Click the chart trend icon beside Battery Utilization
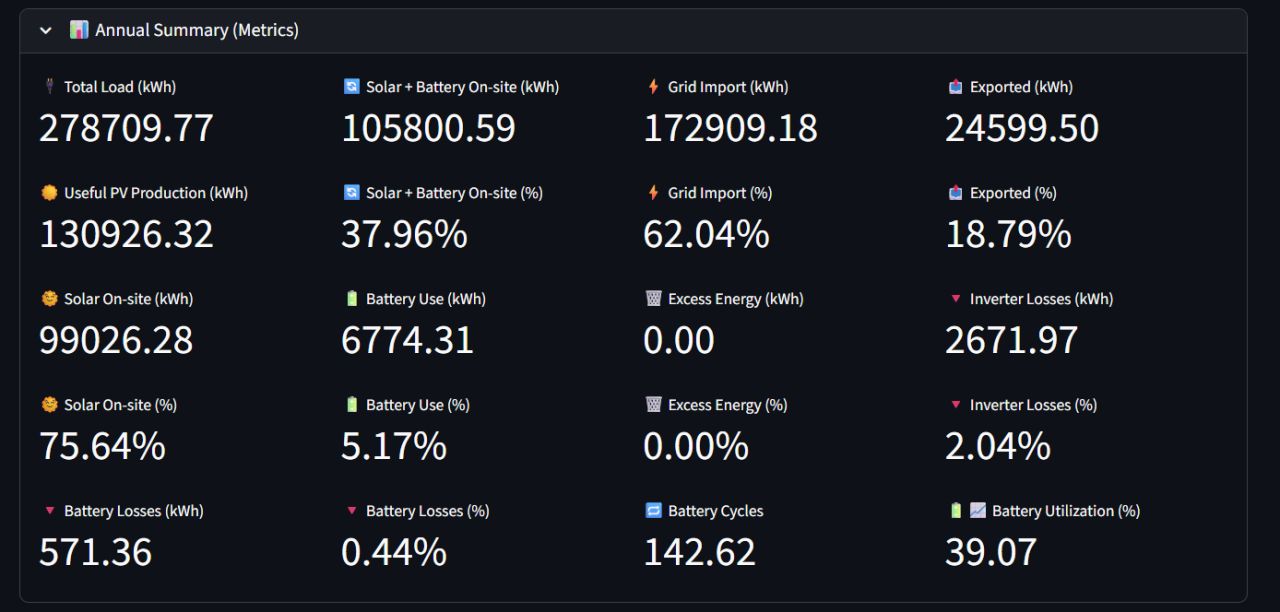The image size is (1280, 612). pos(978,511)
